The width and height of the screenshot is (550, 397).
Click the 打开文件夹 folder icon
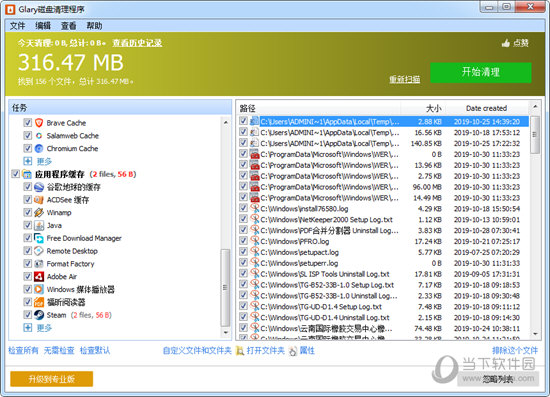click(x=240, y=350)
